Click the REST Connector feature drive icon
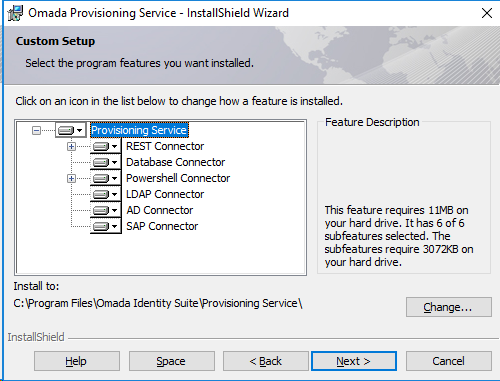The image size is (500, 381). click(105, 146)
